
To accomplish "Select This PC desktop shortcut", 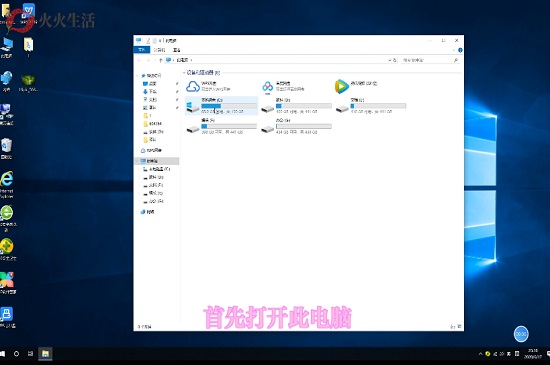I will point(7,47).
